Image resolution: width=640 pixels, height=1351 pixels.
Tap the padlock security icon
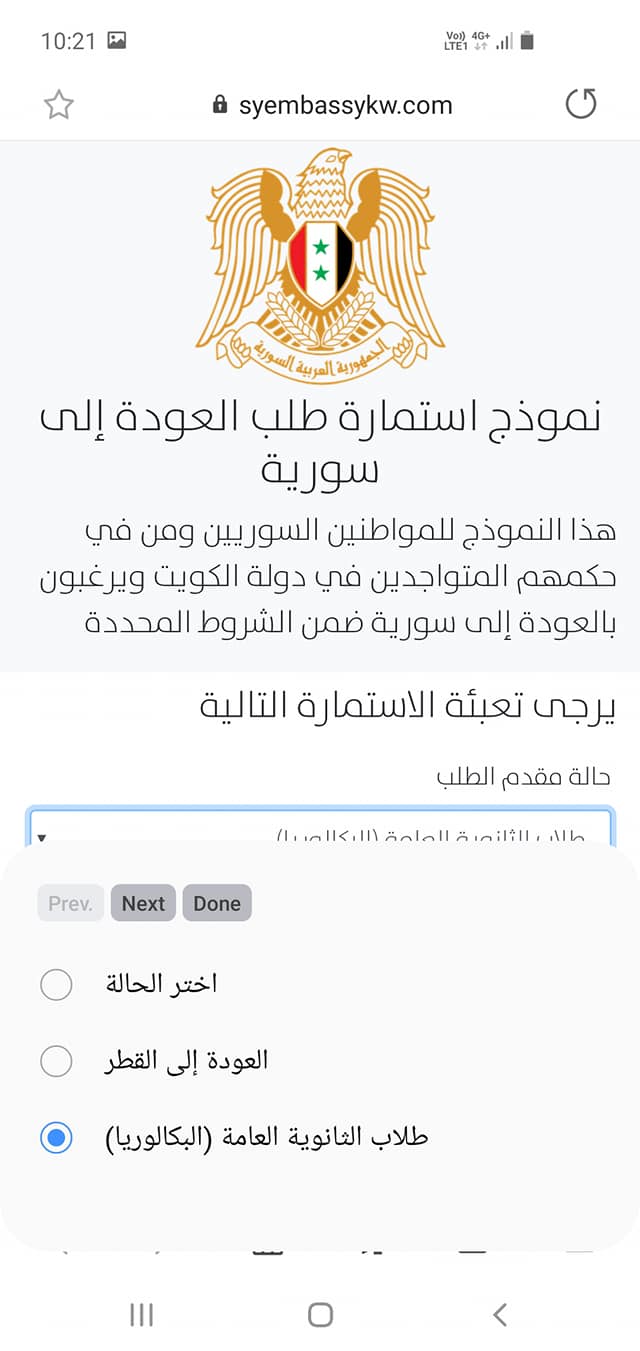pyautogui.click(x=220, y=105)
